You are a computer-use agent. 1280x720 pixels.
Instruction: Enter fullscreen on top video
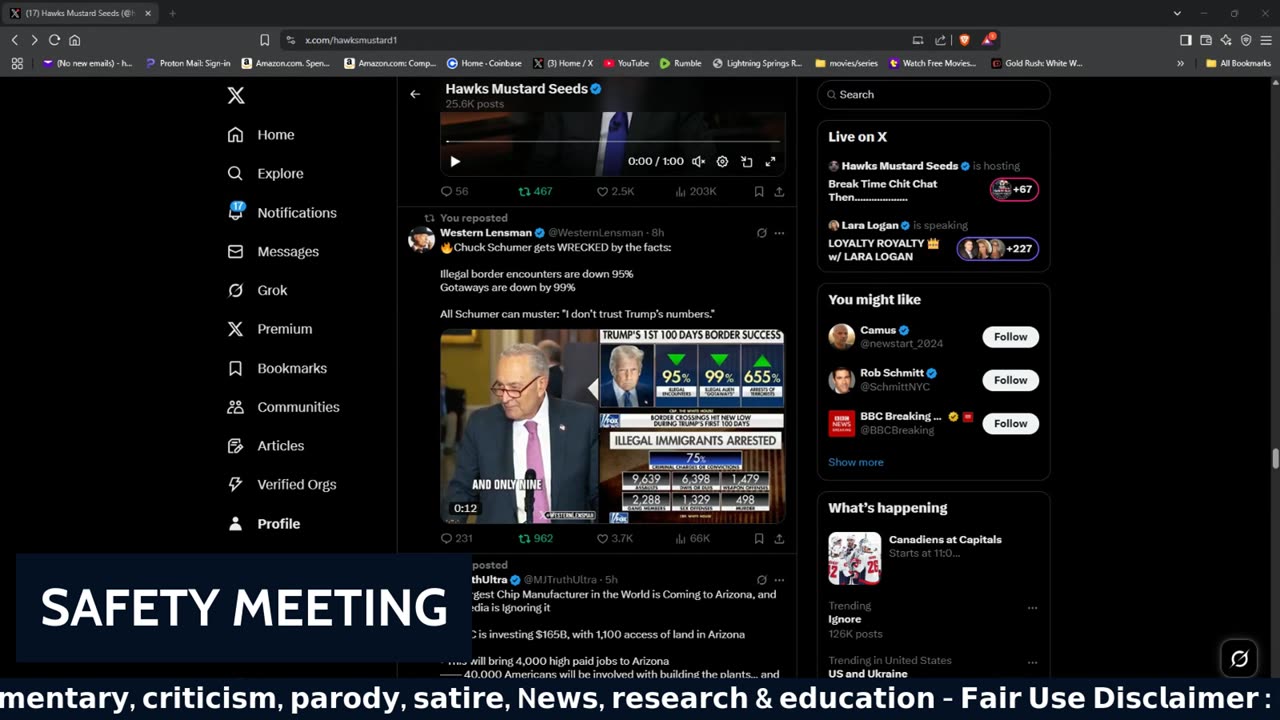[x=770, y=161]
